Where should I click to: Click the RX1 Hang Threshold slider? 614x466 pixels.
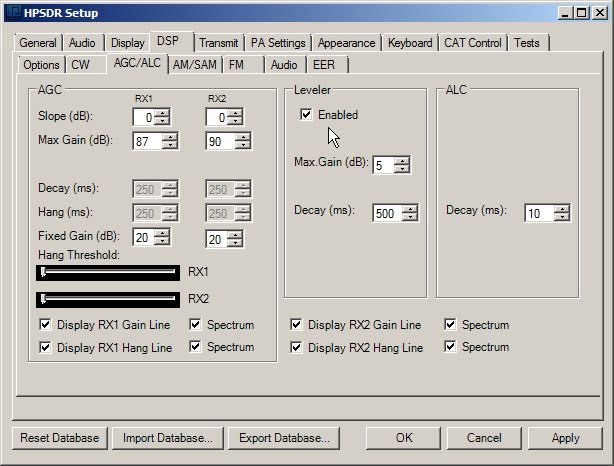click(108, 273)
